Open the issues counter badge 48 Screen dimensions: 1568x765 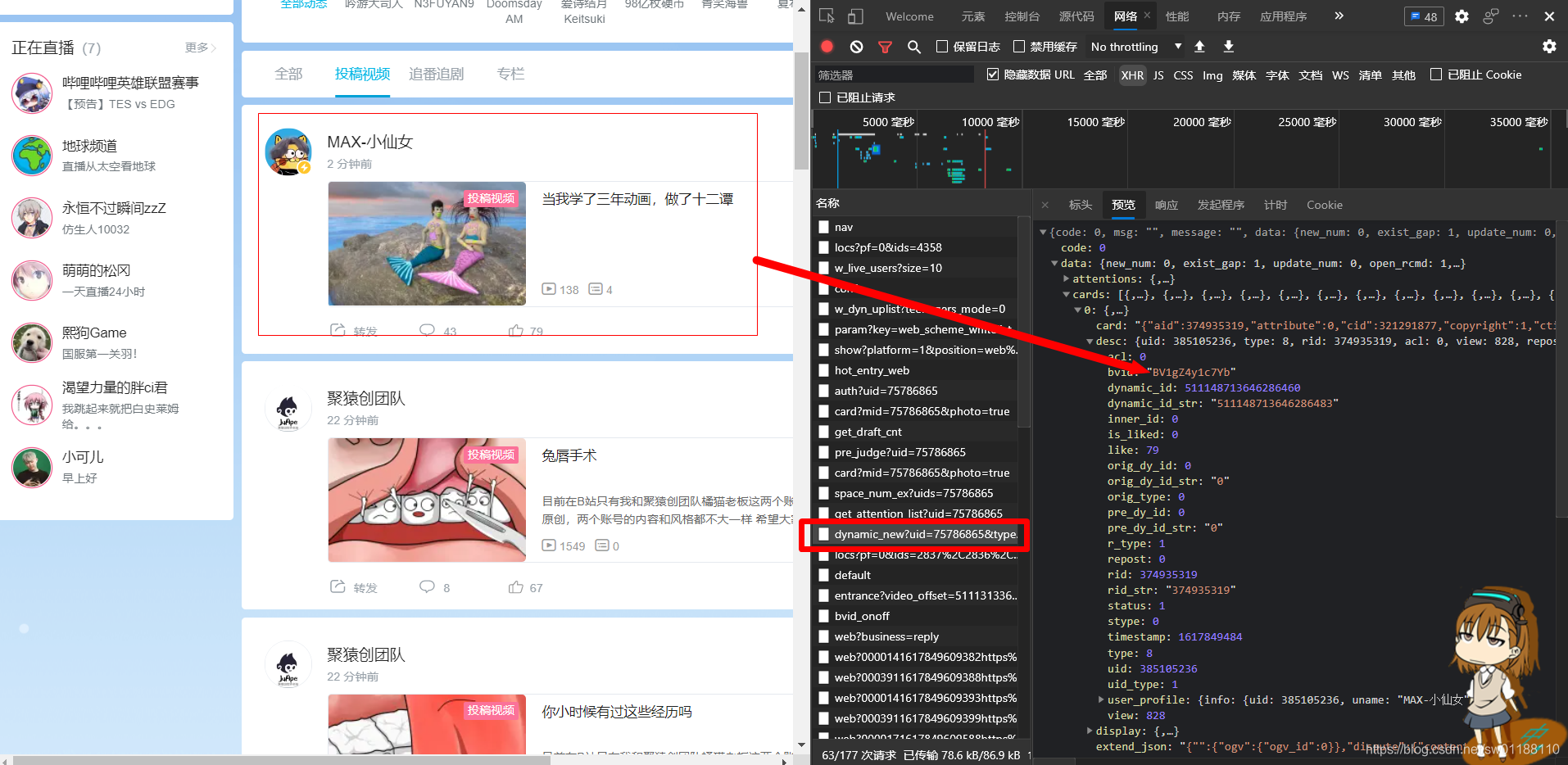pos(1424,16)
